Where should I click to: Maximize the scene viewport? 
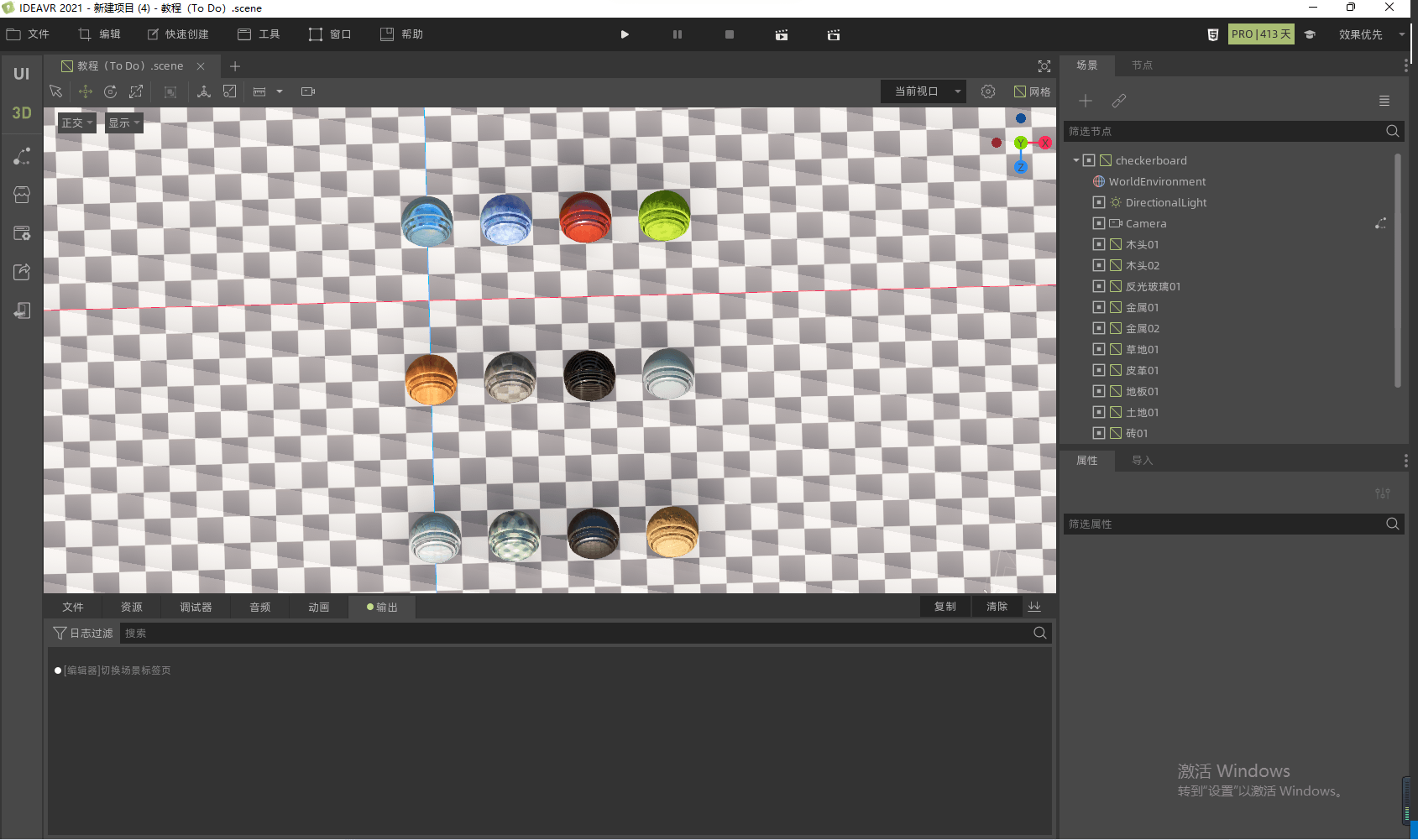pyautogui.click(x=1044, y=66)
